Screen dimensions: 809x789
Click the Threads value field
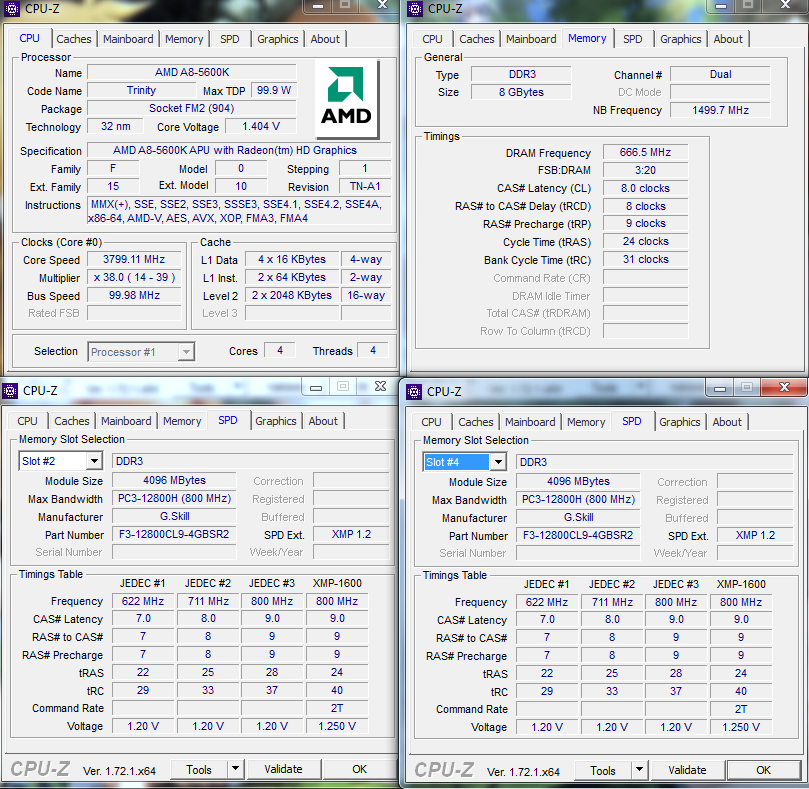[x=373, y=350]
